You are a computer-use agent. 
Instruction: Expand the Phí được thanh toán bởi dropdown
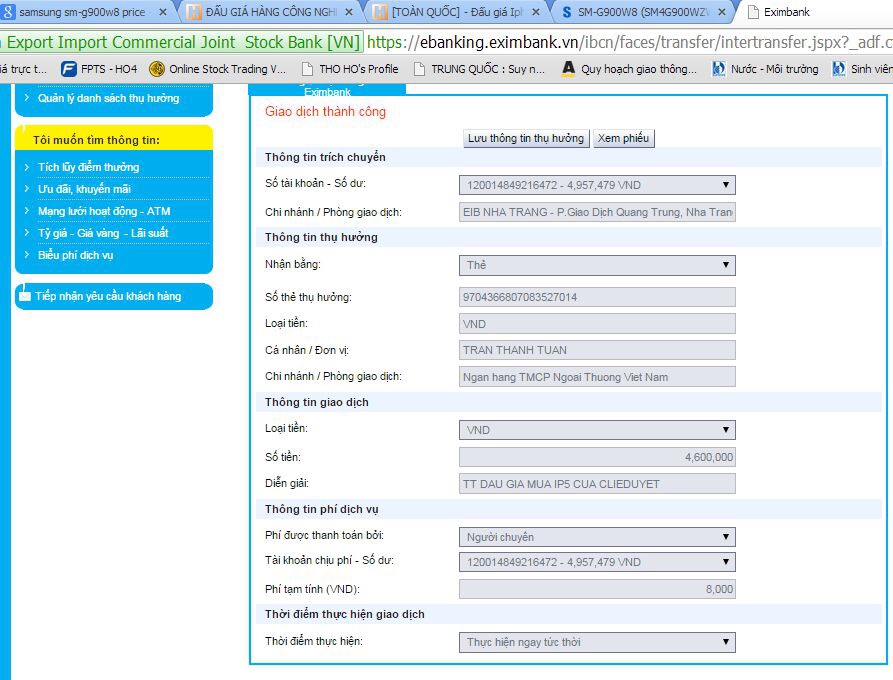click(x=597, y=537)
